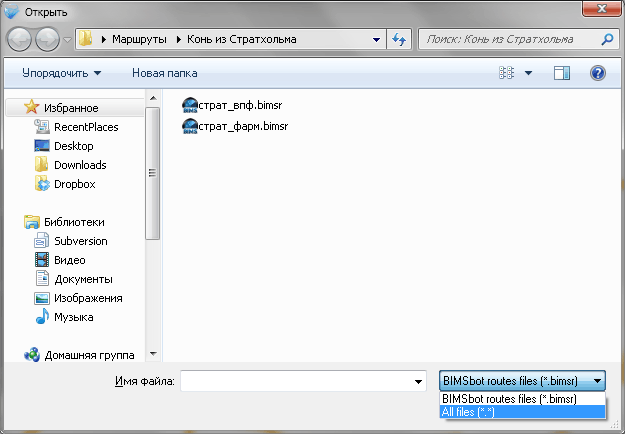Screen dimensions: 625x434
Task: Click the navigation pane scrollbar down arrow
Action: pyautogui.click(x=152, y=353)
